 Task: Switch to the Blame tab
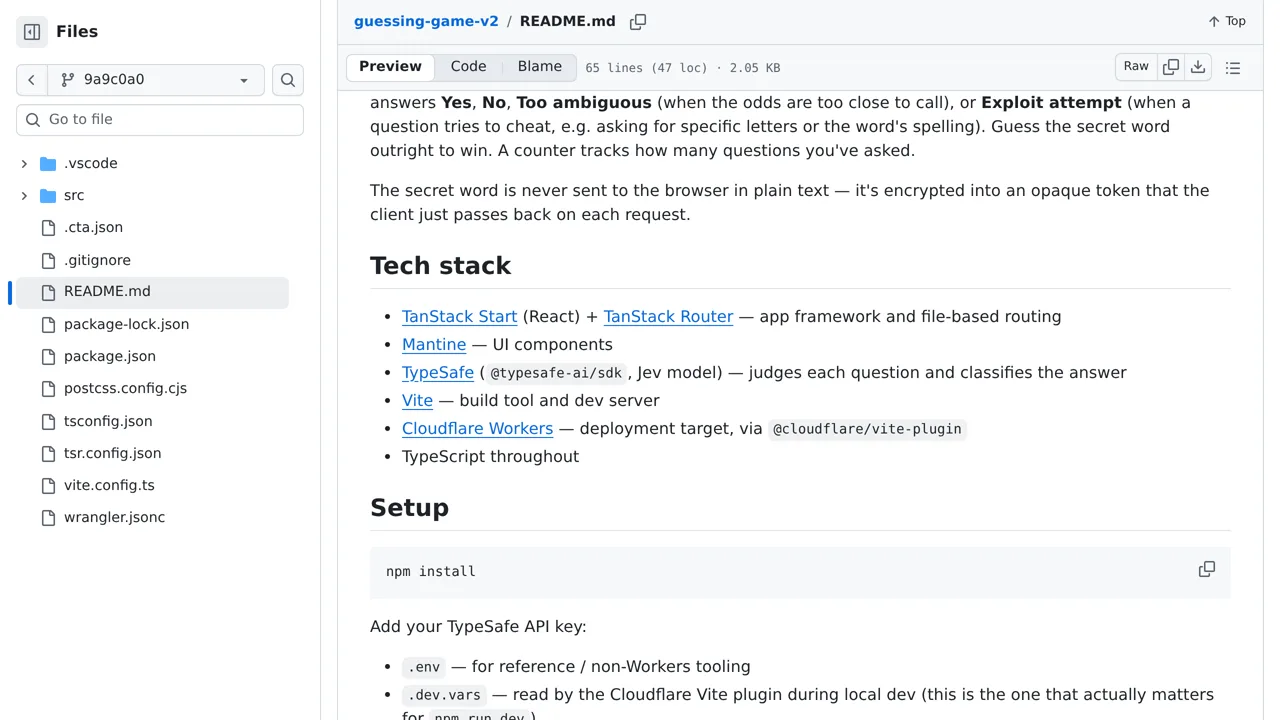(540, 67)
